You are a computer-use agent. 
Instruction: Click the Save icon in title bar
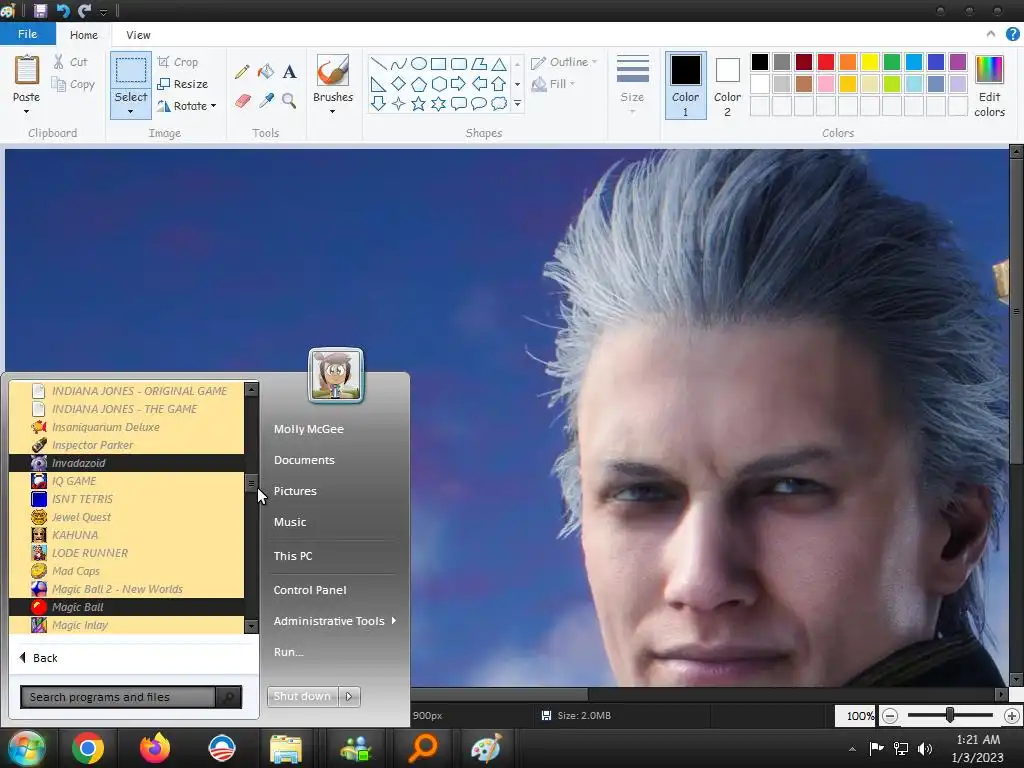[x=40, y=10]
